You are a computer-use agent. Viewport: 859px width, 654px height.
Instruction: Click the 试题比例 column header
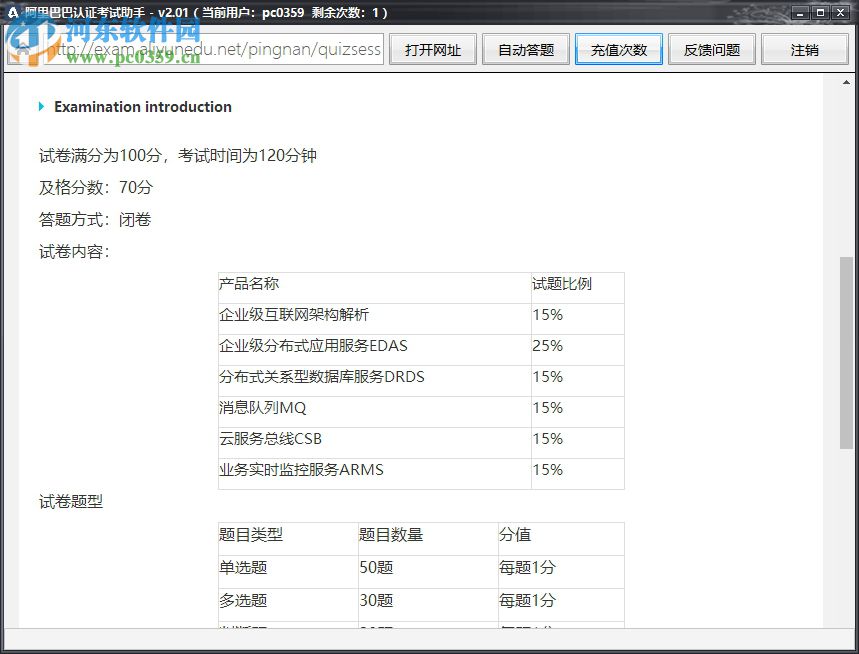(x=565, y=283)
